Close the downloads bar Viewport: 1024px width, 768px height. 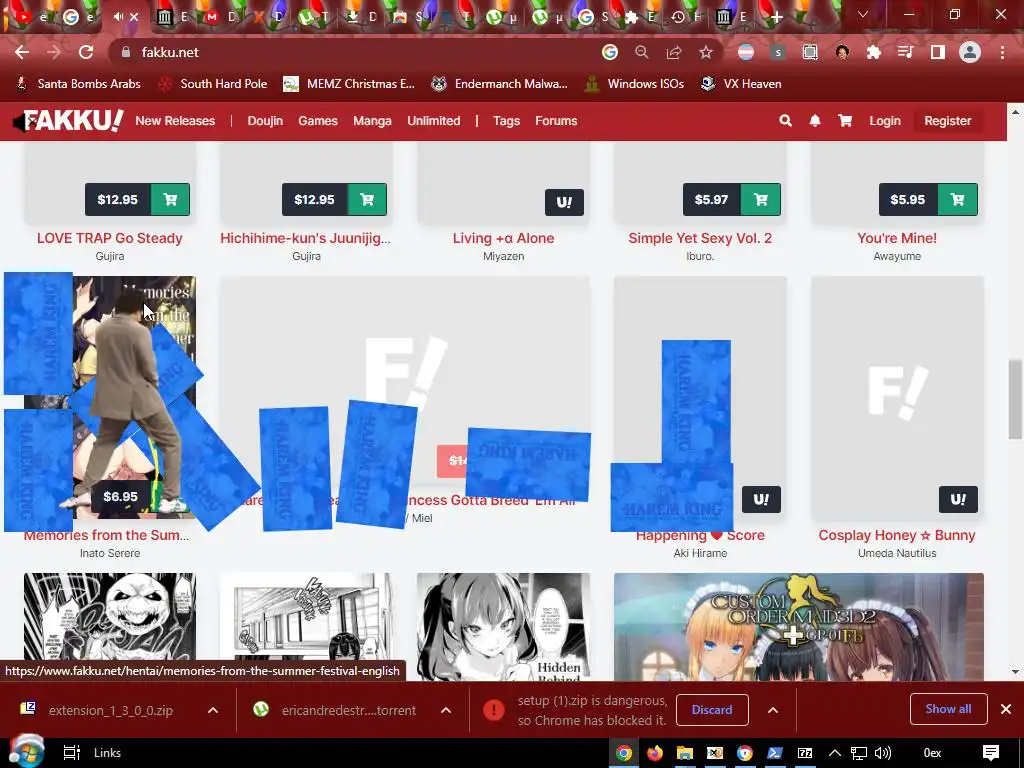click(x=1006, y=709)
